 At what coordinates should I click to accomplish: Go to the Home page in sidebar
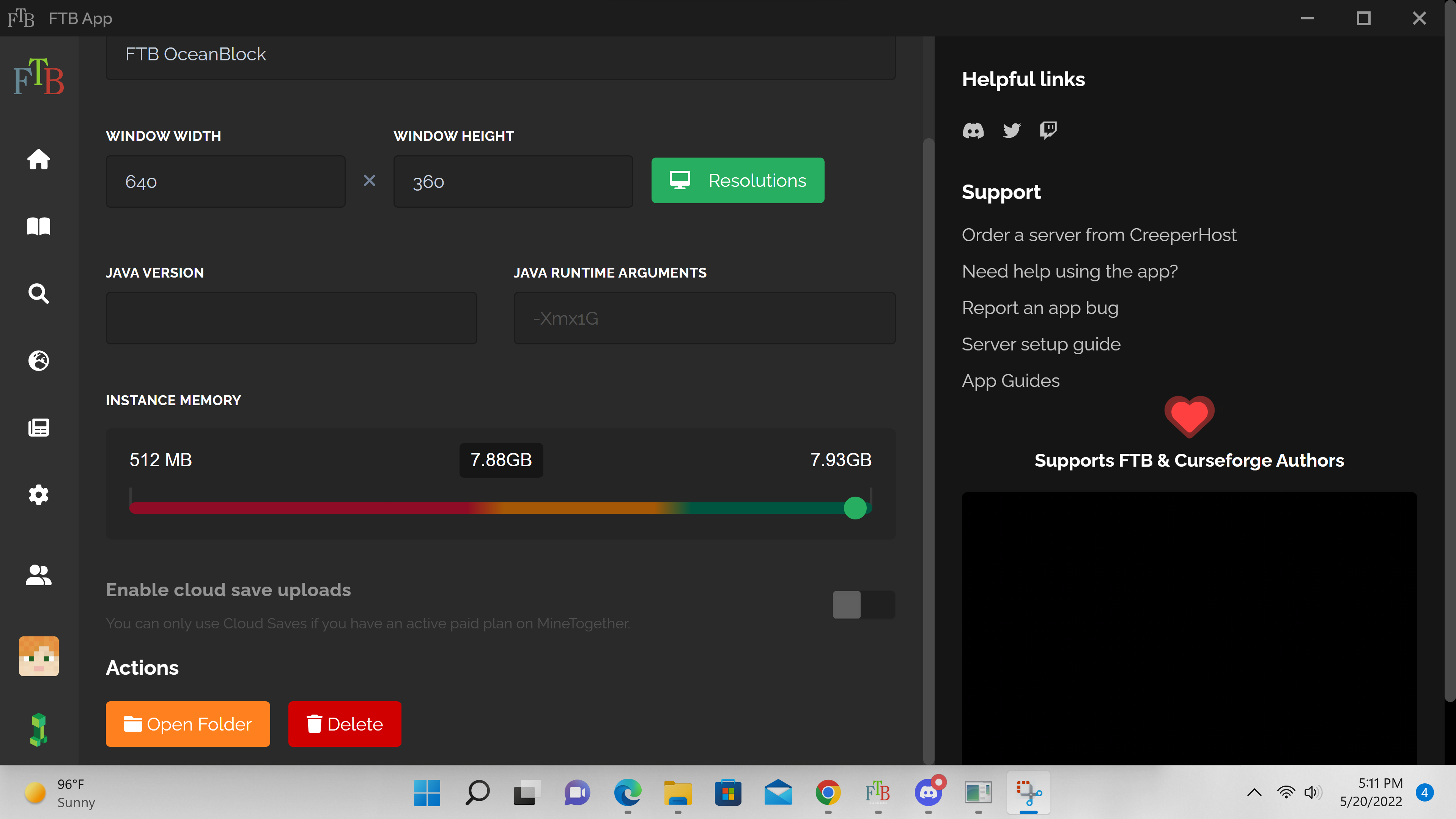(x=38, y=159)
